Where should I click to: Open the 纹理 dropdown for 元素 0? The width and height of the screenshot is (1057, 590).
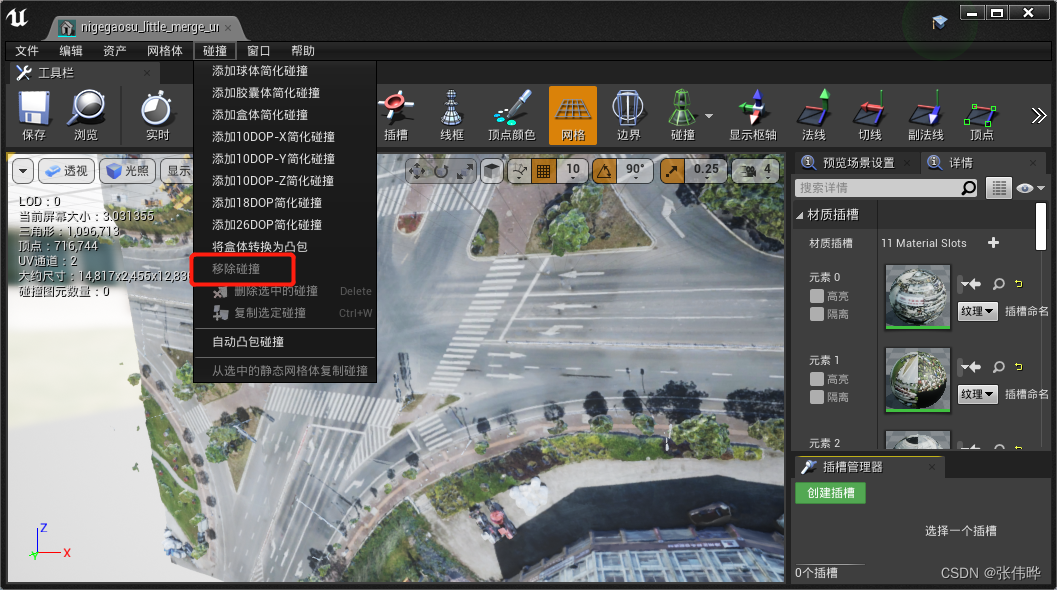(x=976, y=311)
